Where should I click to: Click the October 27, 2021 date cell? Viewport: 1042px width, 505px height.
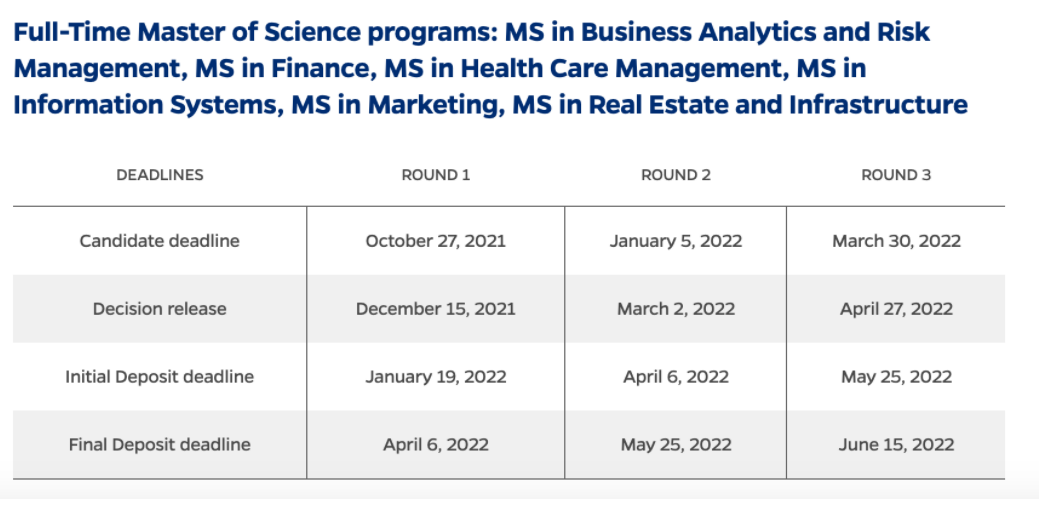[x=436, y=241]
